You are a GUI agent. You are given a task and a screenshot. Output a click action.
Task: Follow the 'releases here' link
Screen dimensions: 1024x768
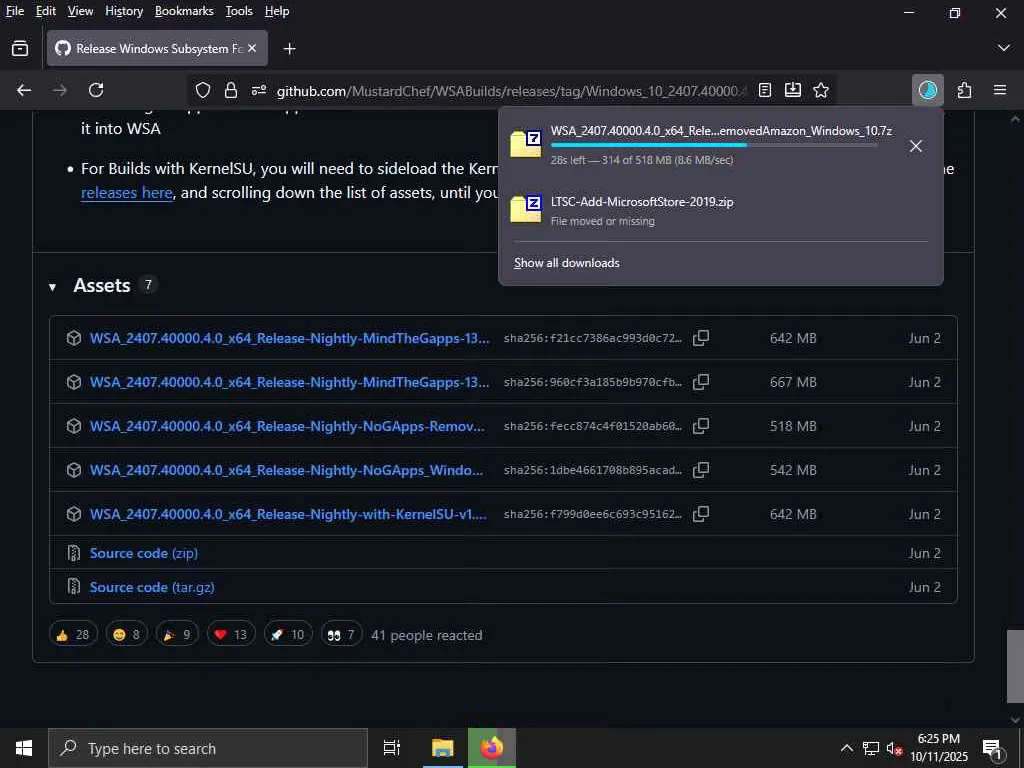(x=127, y=193)
